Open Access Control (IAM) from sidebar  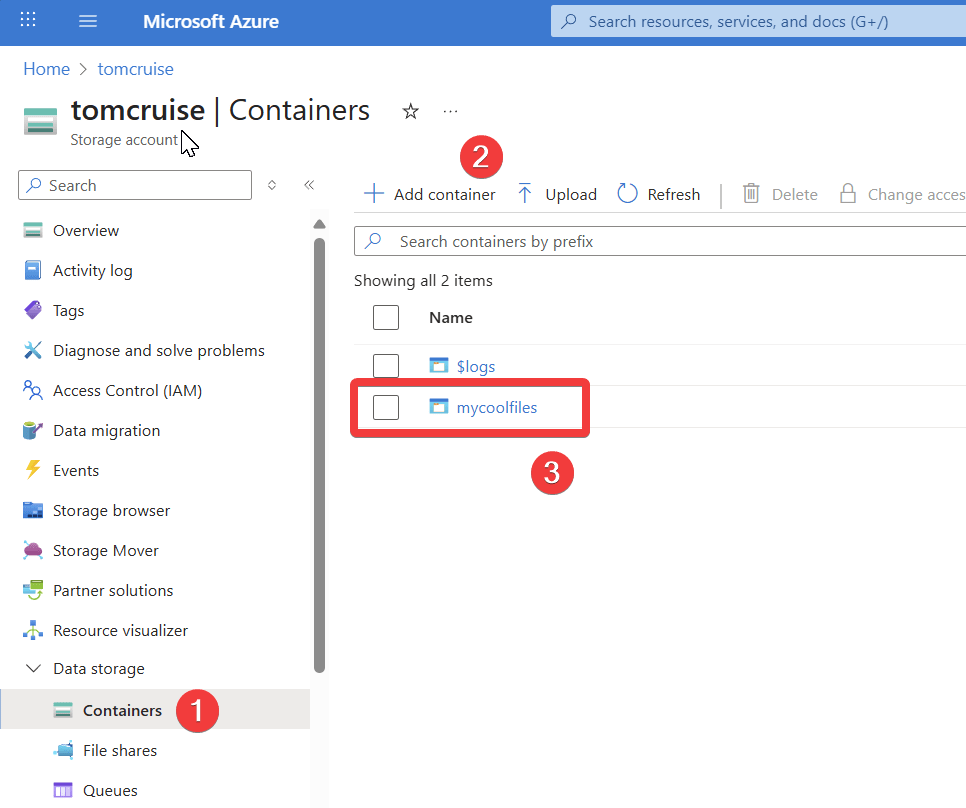(x=127, y=391)
